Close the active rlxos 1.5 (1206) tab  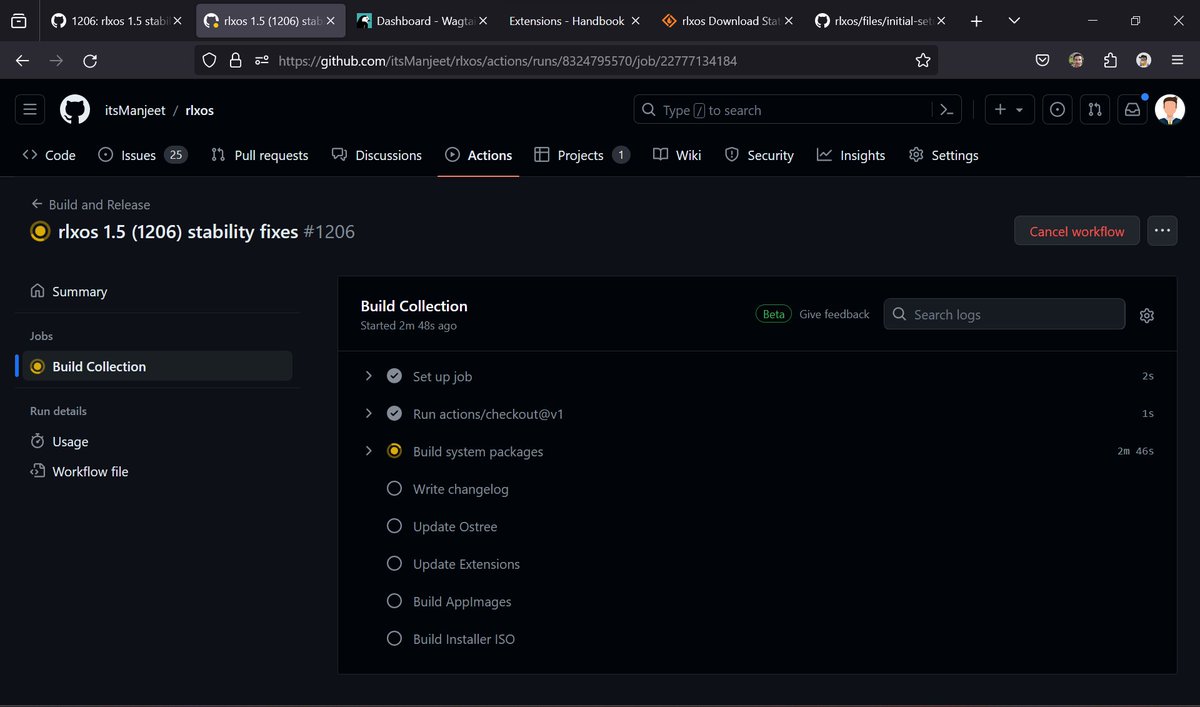[x=329, y=21]
